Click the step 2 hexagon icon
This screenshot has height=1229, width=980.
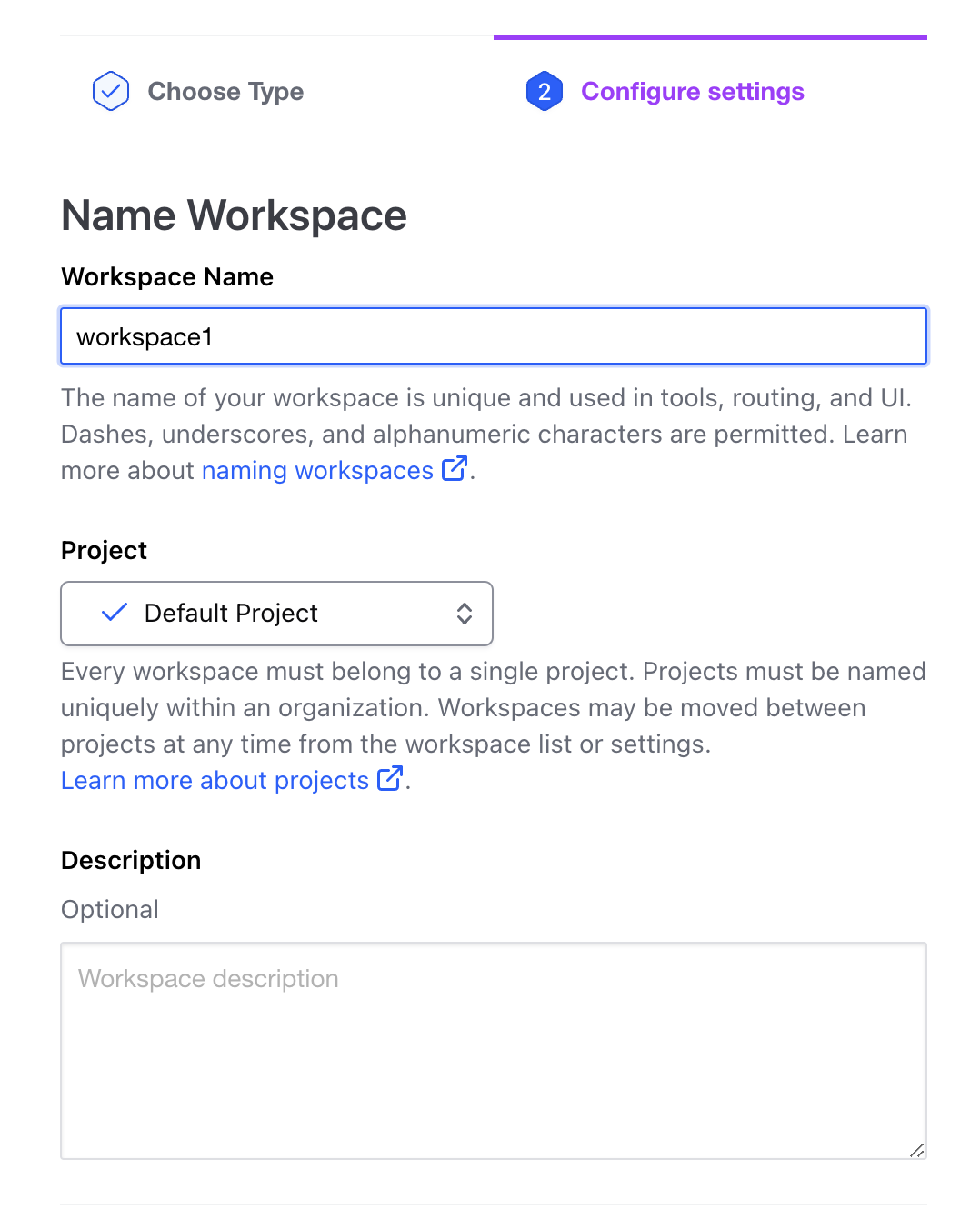(x=544, y=91)
